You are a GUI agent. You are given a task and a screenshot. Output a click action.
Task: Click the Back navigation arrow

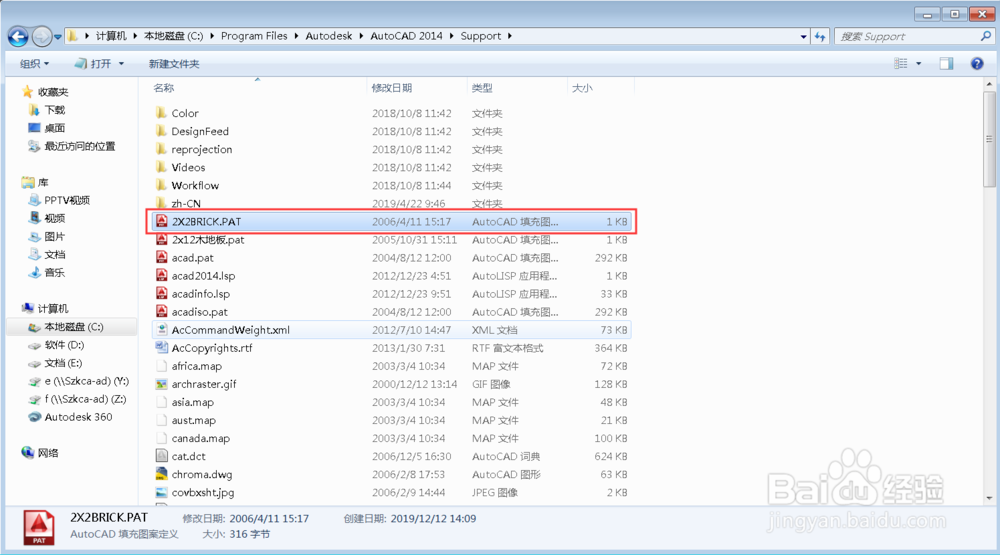click(18, 37)
